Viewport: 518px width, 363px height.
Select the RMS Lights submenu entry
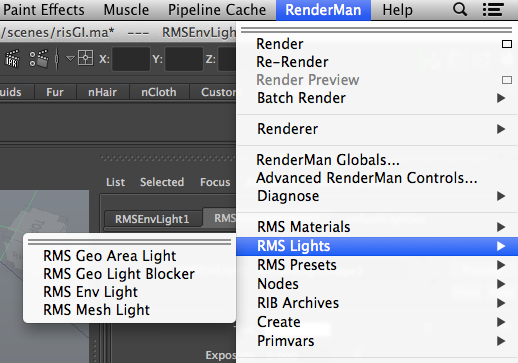(377, 246)
